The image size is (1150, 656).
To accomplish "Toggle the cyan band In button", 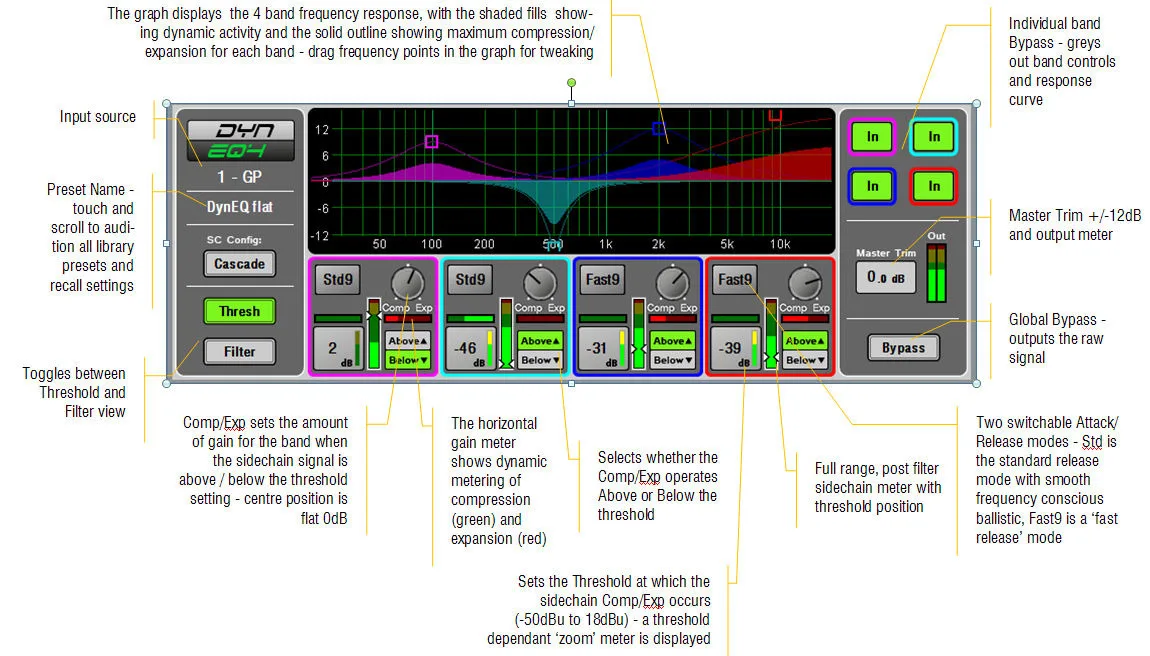I will tap(934, 136).
